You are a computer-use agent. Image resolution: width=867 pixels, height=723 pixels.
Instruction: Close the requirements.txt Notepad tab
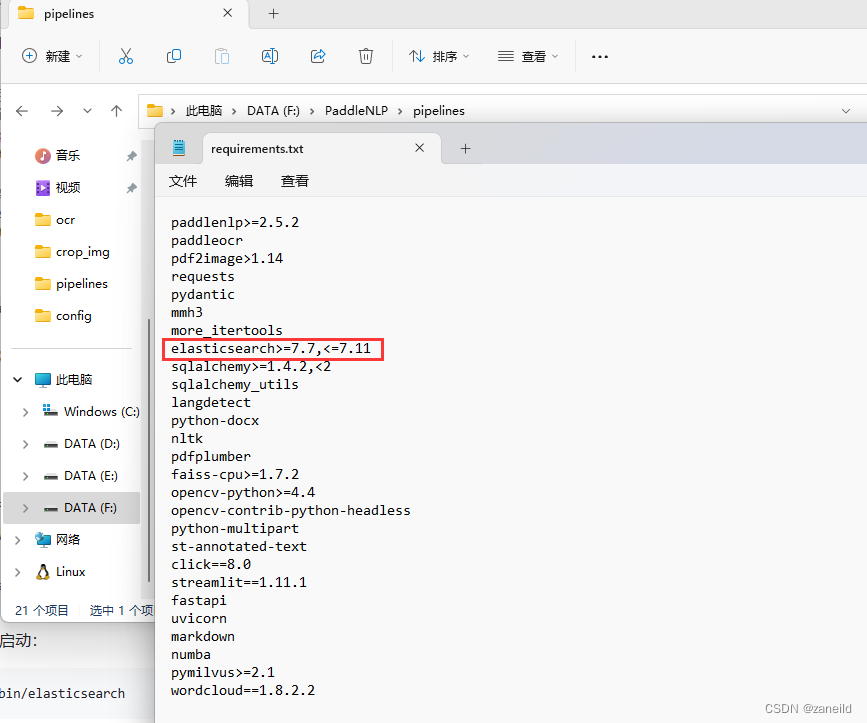[x=420, y=148]
